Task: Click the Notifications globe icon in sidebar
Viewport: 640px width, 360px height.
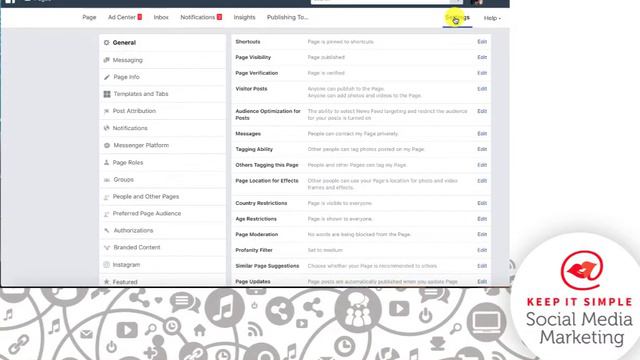Action: [x=107, y=128]
